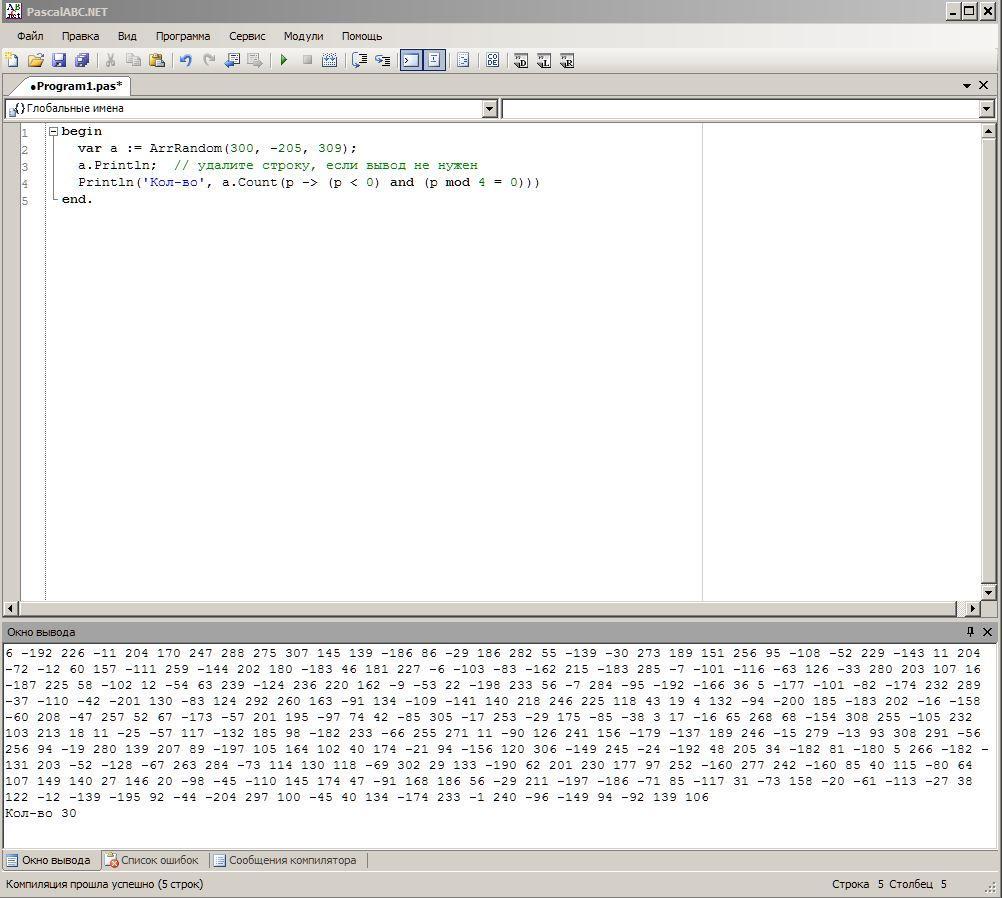Switch to the Список ошибок tab

tap(152, 860)
